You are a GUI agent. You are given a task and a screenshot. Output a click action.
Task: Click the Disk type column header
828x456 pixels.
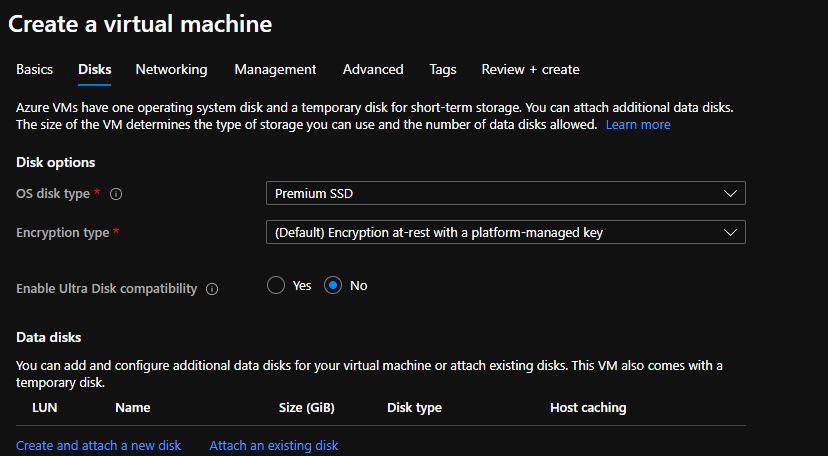pyautogui.click(x=415, y=407)
